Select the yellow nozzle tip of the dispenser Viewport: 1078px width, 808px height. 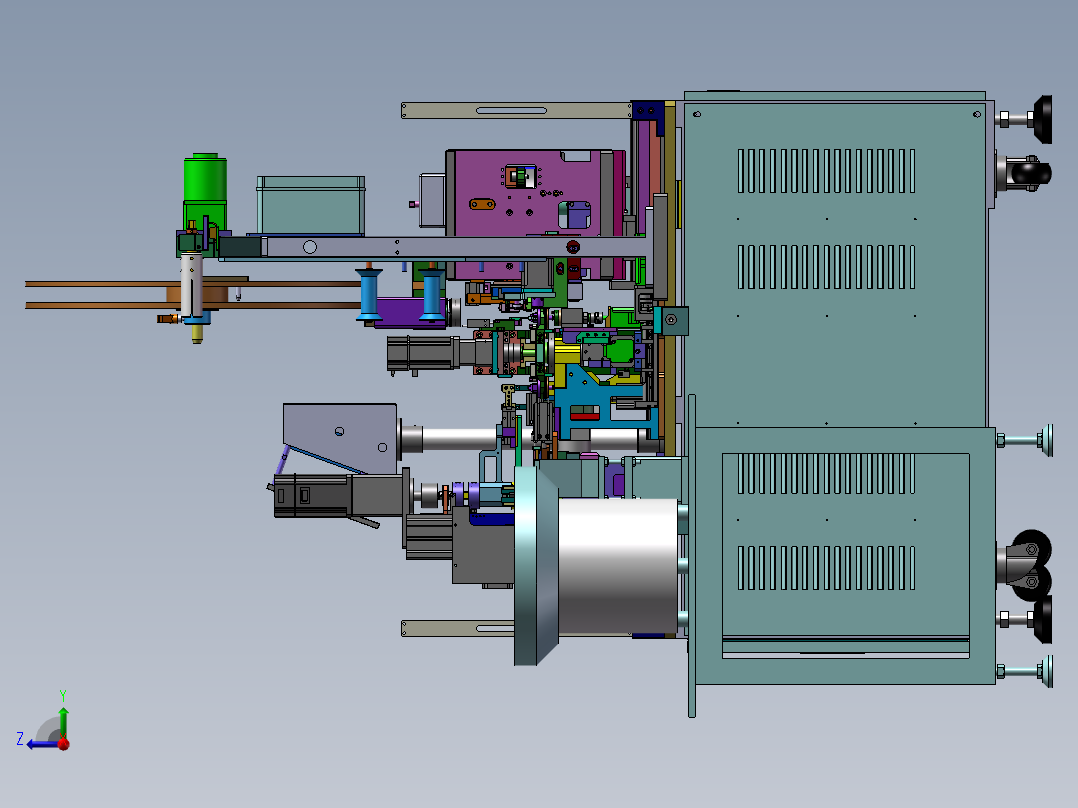[197, 334]
